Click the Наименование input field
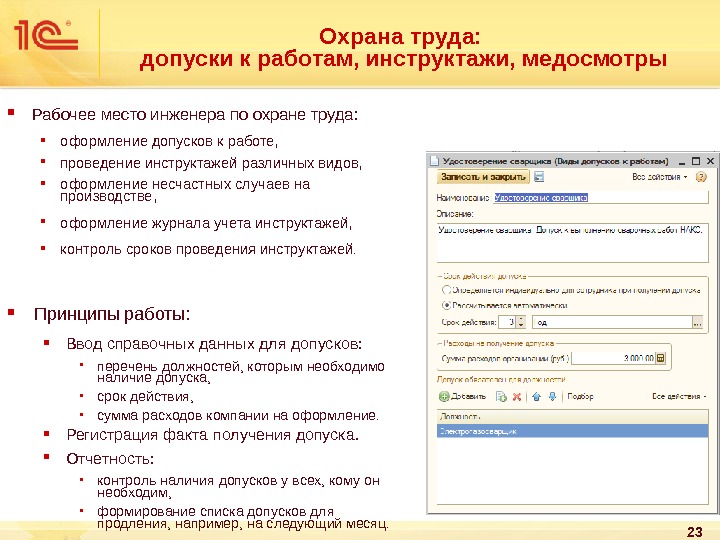Screen dimensions: 720x540 point(601,197)
